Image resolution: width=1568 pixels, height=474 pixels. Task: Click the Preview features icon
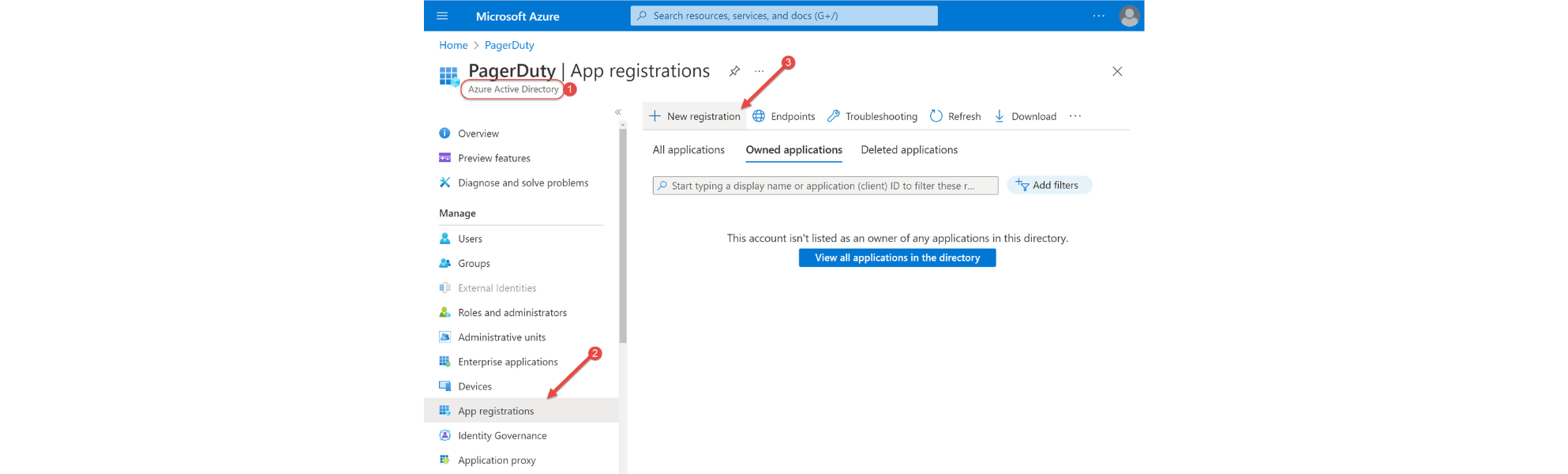coord(445,158)
